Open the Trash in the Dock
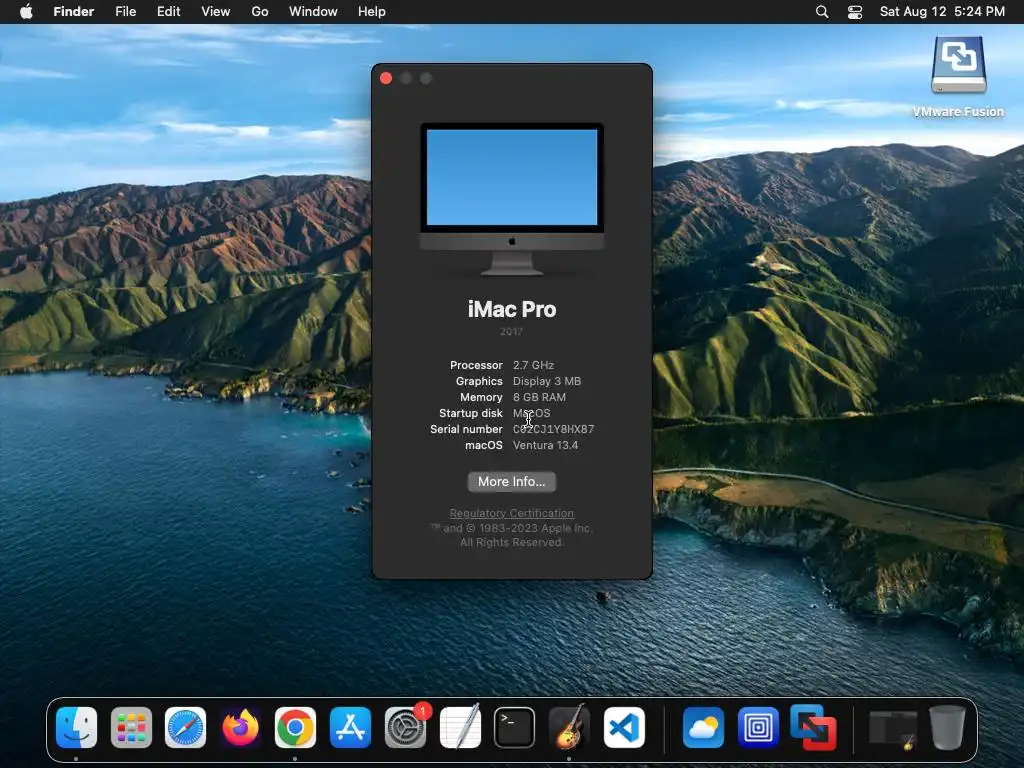 [947, 727]
